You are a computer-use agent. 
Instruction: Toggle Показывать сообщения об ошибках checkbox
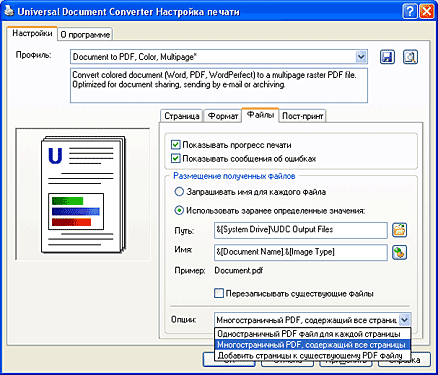click(175, 158)
